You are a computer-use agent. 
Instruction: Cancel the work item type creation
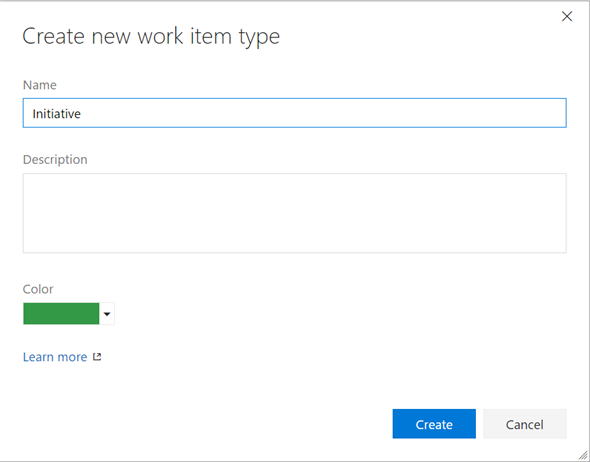[525, 424]
